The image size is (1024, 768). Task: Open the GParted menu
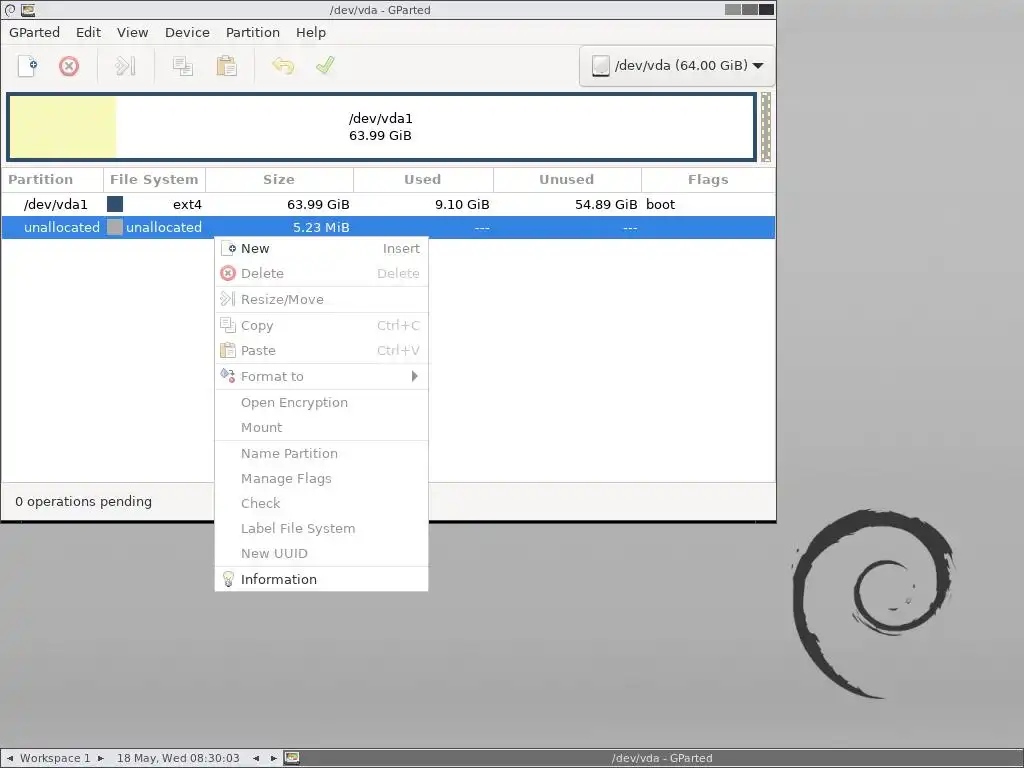pyautogui.click(x=34, y=32)
